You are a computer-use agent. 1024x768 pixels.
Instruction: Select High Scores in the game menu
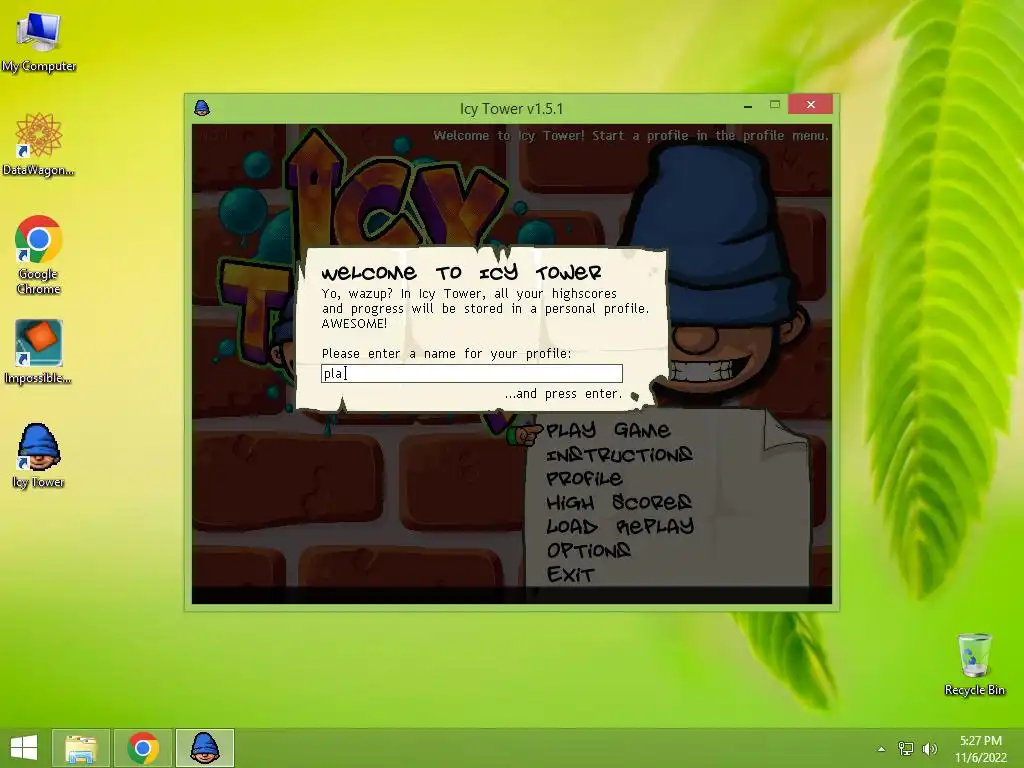(618, 502)
